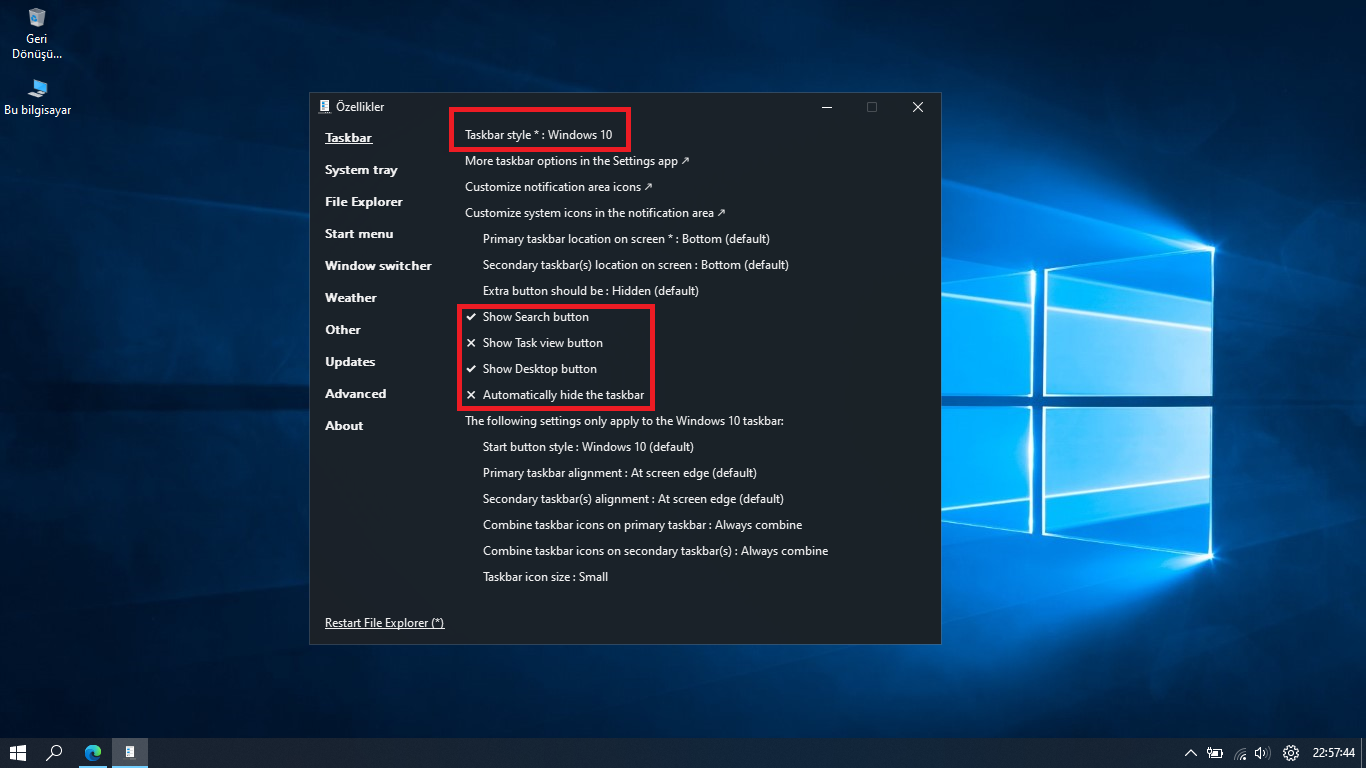The height and width of the screenshot is (768, 1366).
Task: Open Primary taskbar location on screen option
Action: pos(626,239)
